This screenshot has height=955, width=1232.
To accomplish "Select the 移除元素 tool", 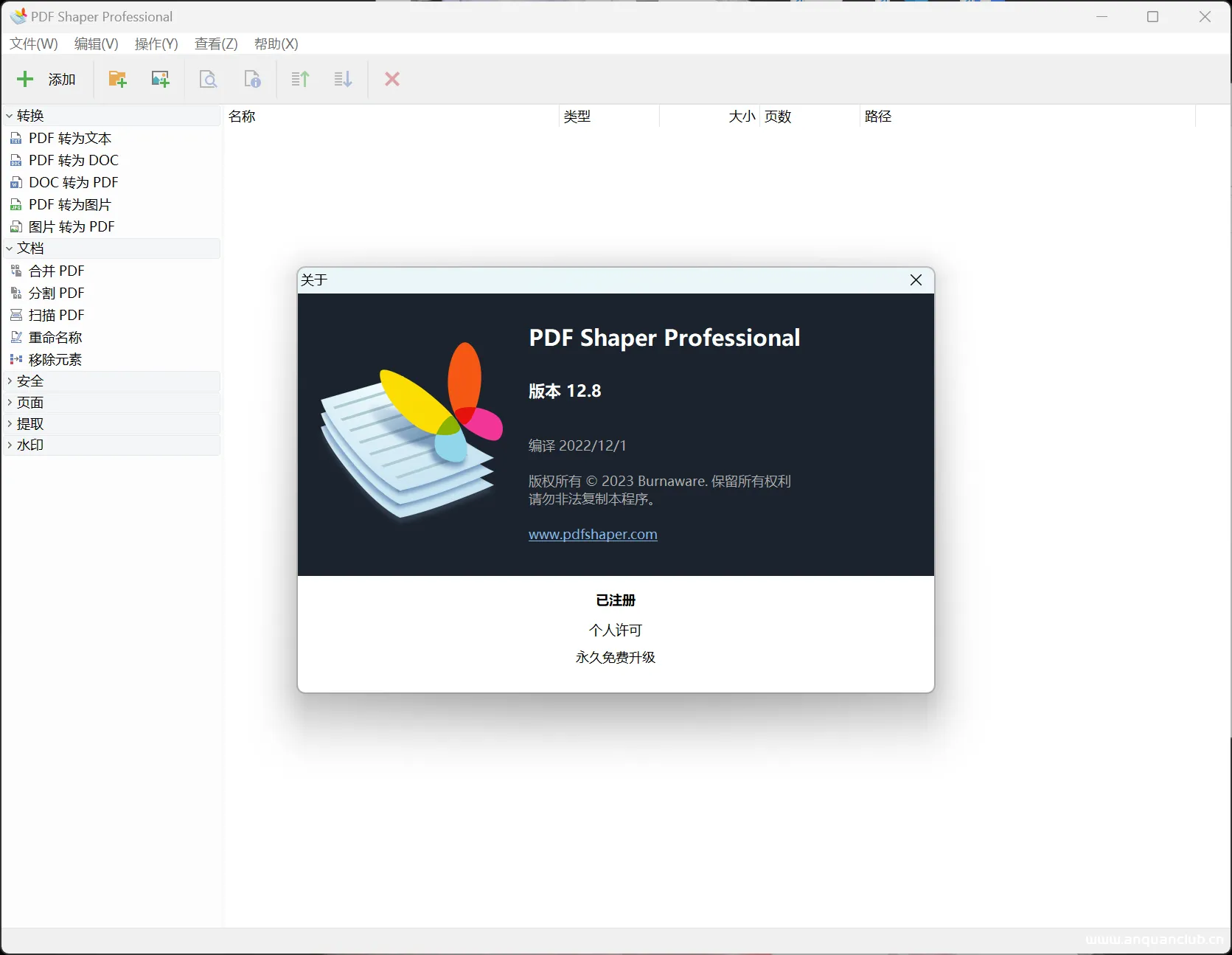I will click(55, 359).
